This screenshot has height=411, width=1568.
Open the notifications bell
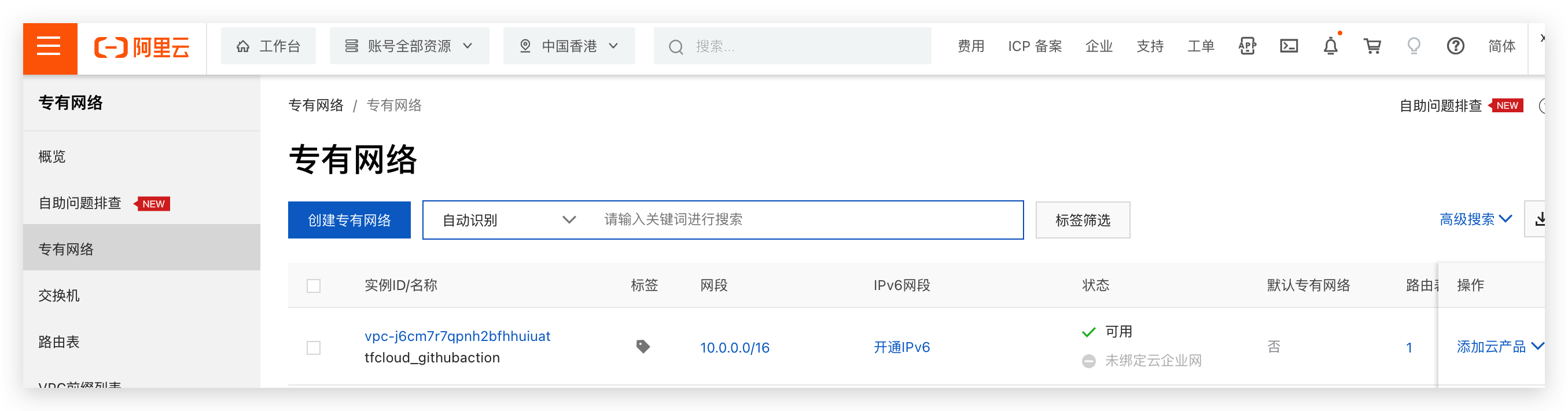[1331, 46]
